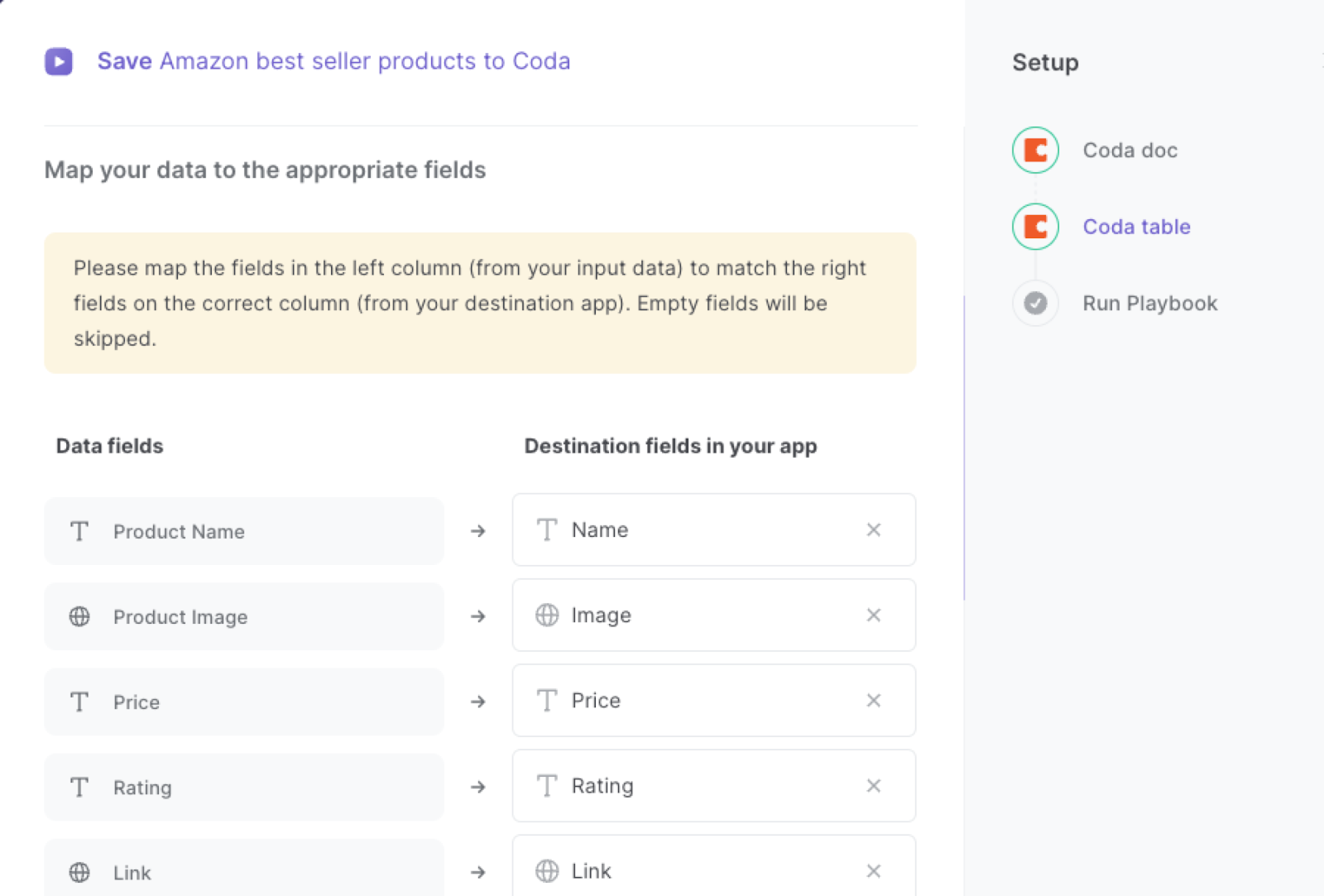Screen dimensions: 1324x896
Task: Click Map your data heading text
Action: (x=265, y=170)
